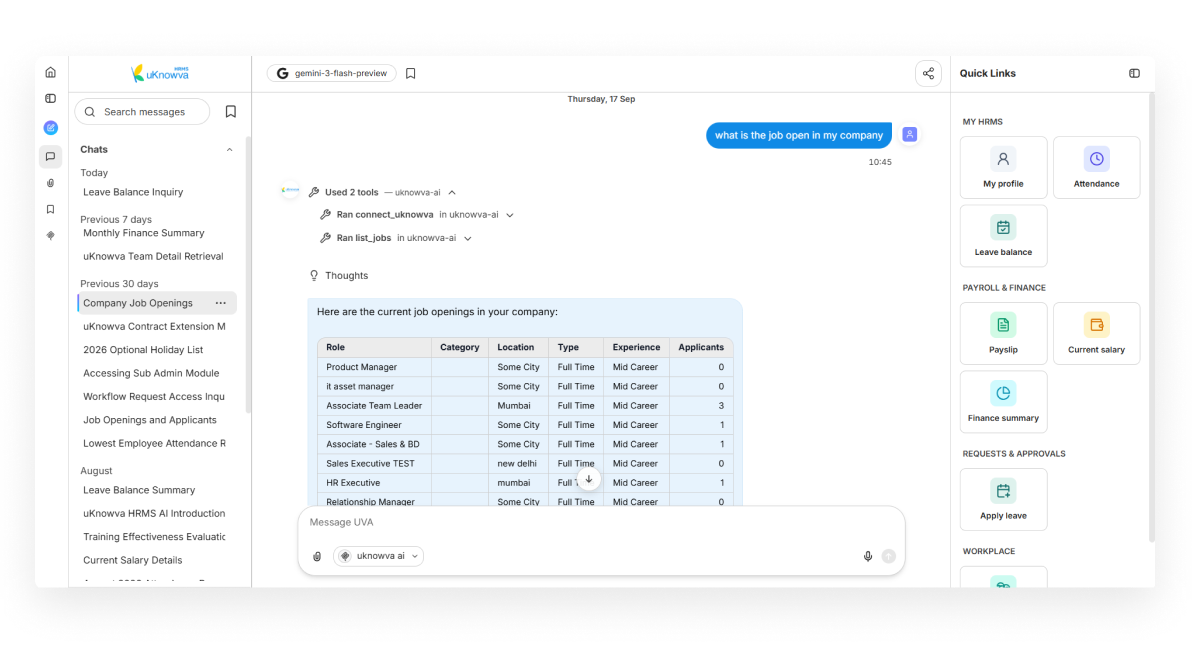1192x646 pixels.
Task: Click the send message arrow button
Action: [x=888, y=556]
